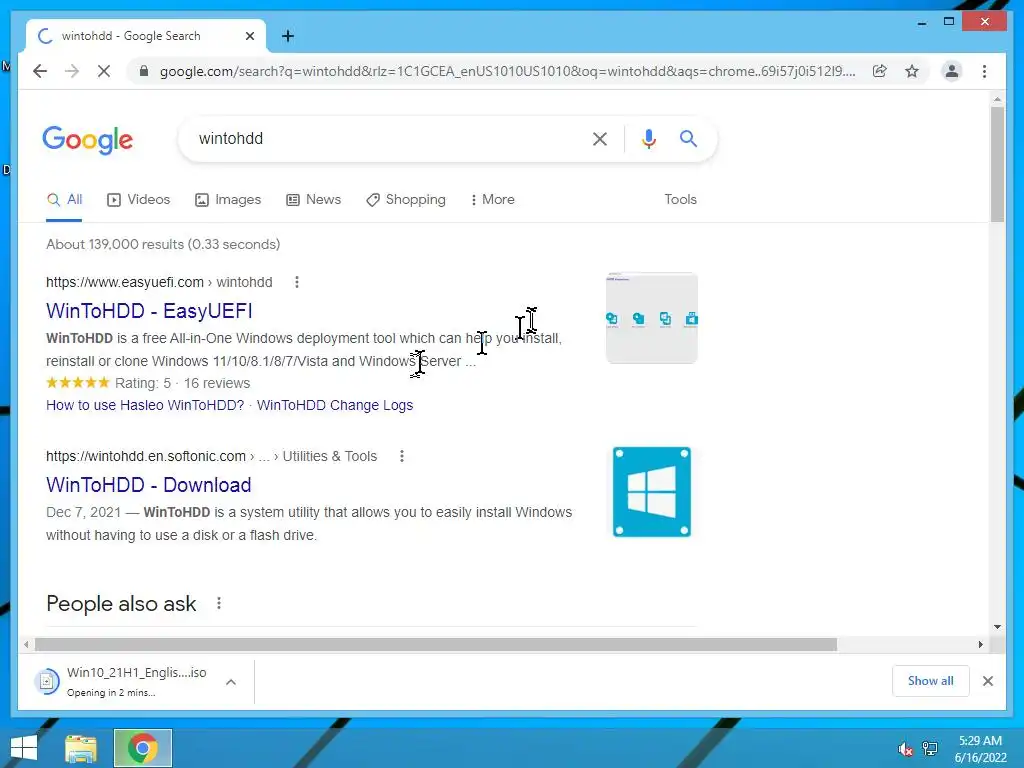This screenshot has height=768, width=1024.
Task: Click the search input containing wintohdd
Action: [385, 138]
